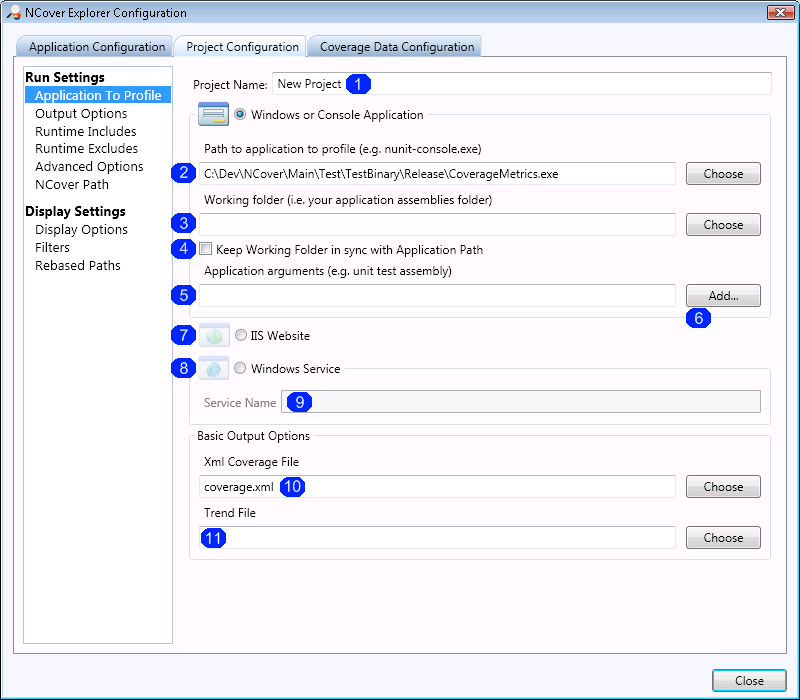Go to Advanced Options page

click(x=89, y=166)
